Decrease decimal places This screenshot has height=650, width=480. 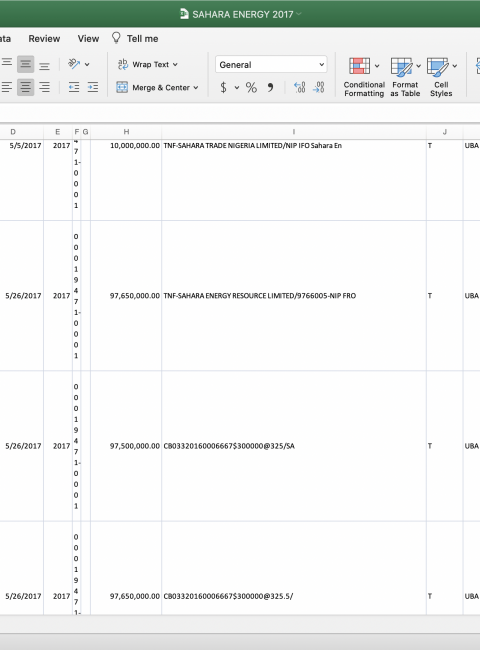pyautogui.click(x=318, y=87)
